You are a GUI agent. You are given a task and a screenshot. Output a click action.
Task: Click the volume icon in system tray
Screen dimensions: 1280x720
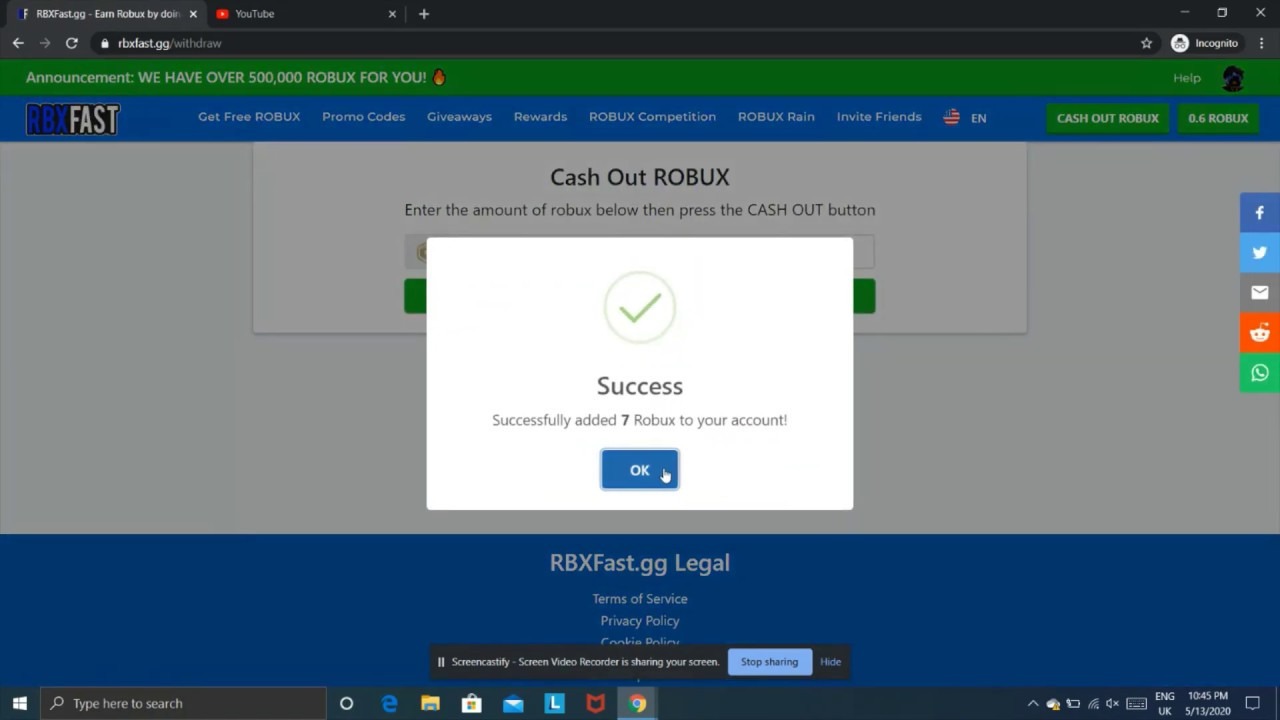pos(1112,703)
